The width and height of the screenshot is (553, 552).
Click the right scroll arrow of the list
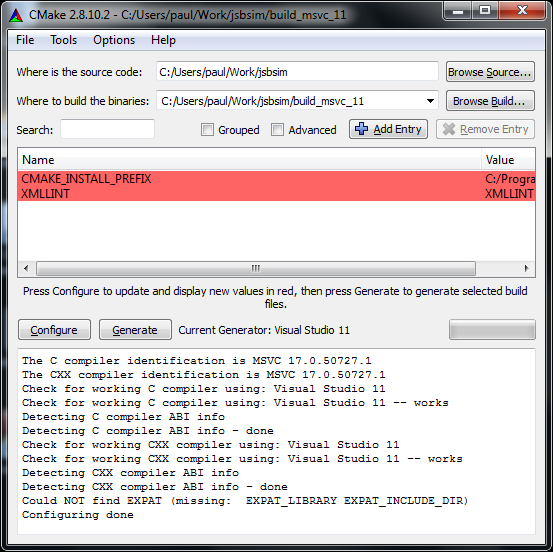tap(527, 268)
